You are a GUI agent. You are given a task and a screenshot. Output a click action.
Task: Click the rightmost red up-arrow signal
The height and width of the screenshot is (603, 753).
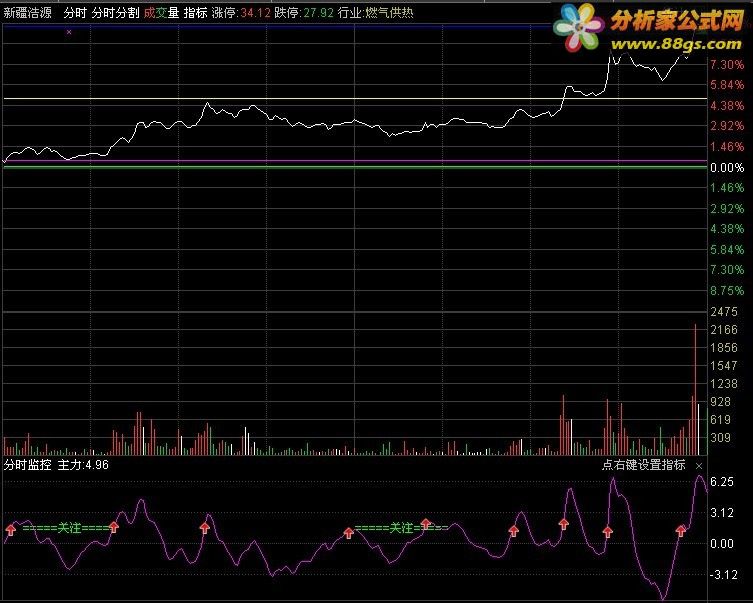(681, 531)
